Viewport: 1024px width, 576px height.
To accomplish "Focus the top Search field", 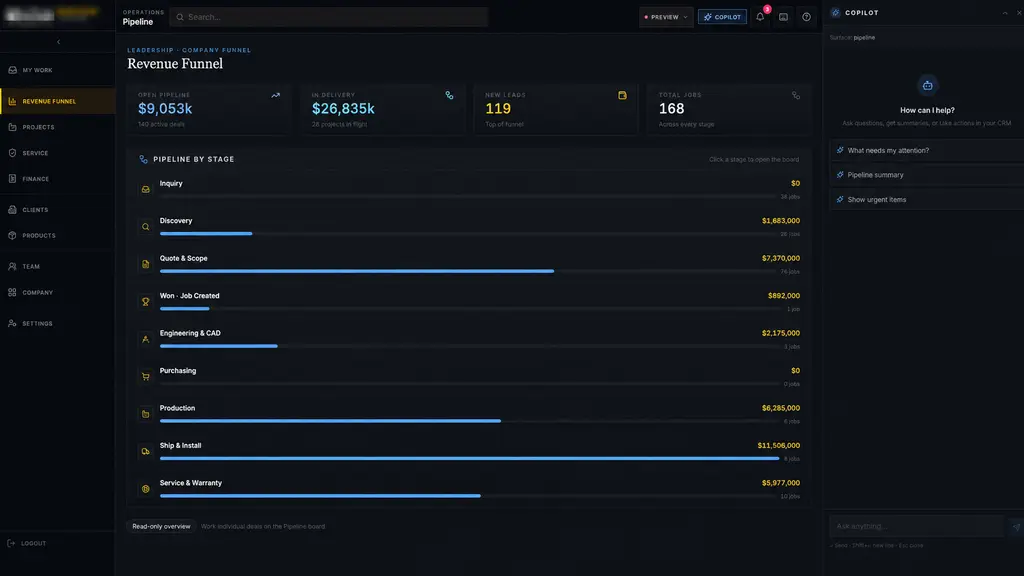I will pyautogui.click(x=328, y=17).
